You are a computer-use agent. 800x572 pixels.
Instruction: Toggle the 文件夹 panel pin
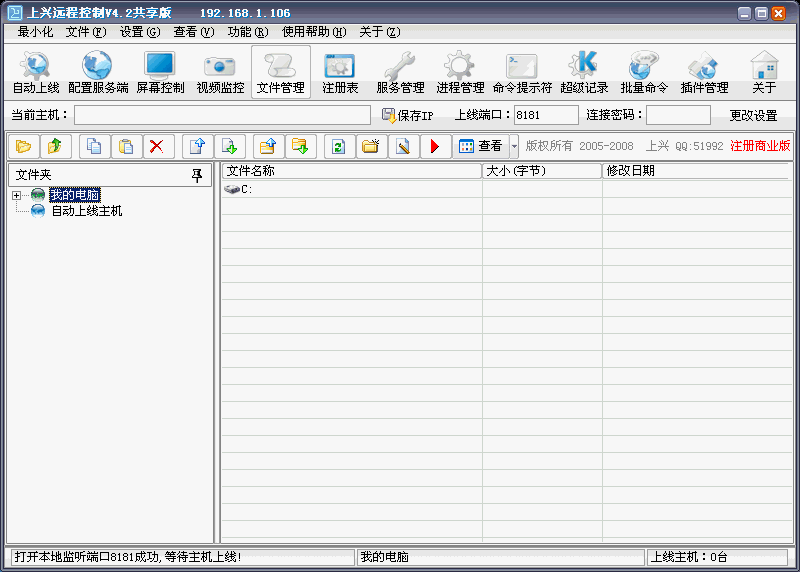tap(197, 174)
